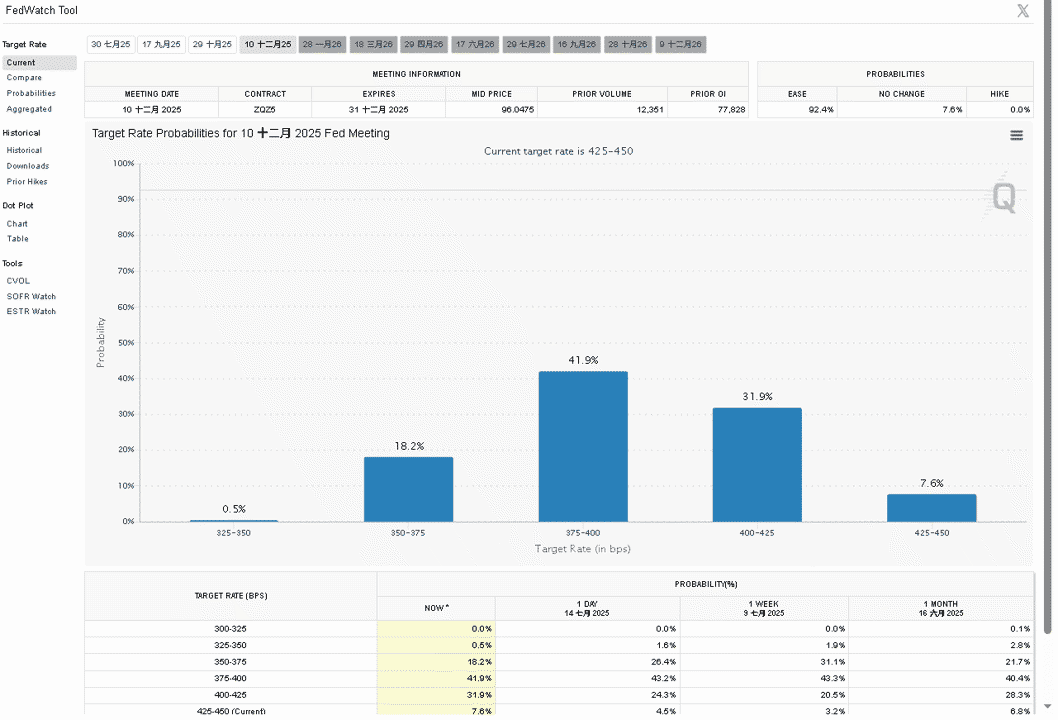Close the FedWatch Tool with the X icon

coord(1023,11)
